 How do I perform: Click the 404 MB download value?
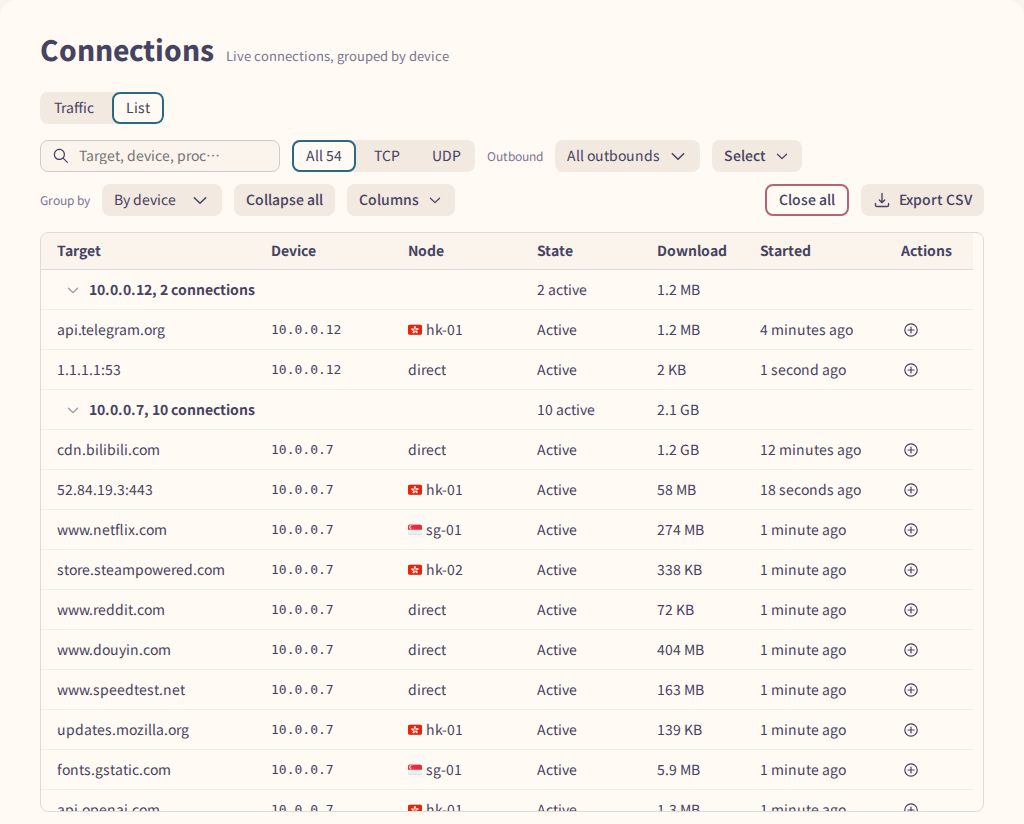680,650
